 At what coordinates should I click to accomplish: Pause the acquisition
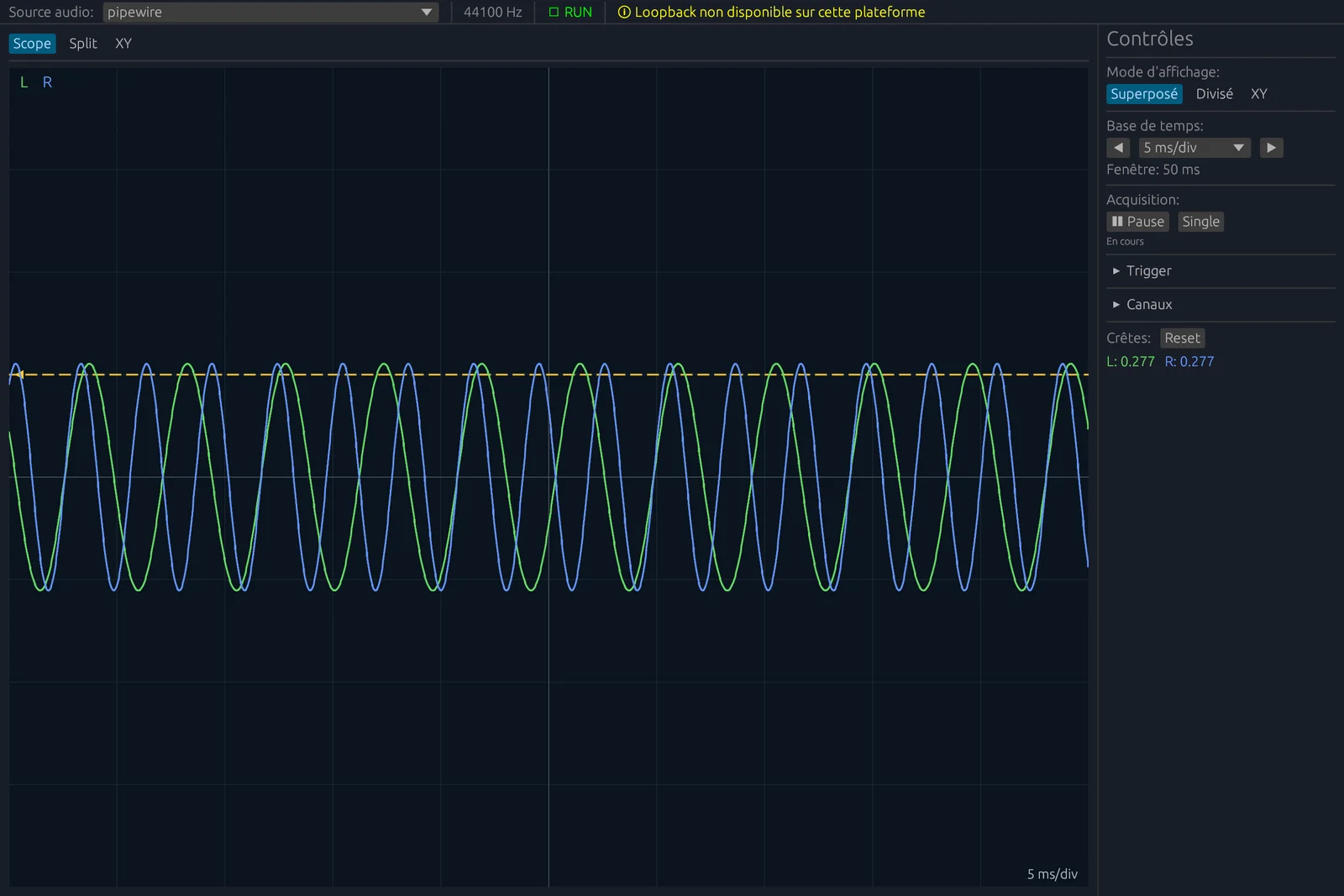(x=1137, y=222)
